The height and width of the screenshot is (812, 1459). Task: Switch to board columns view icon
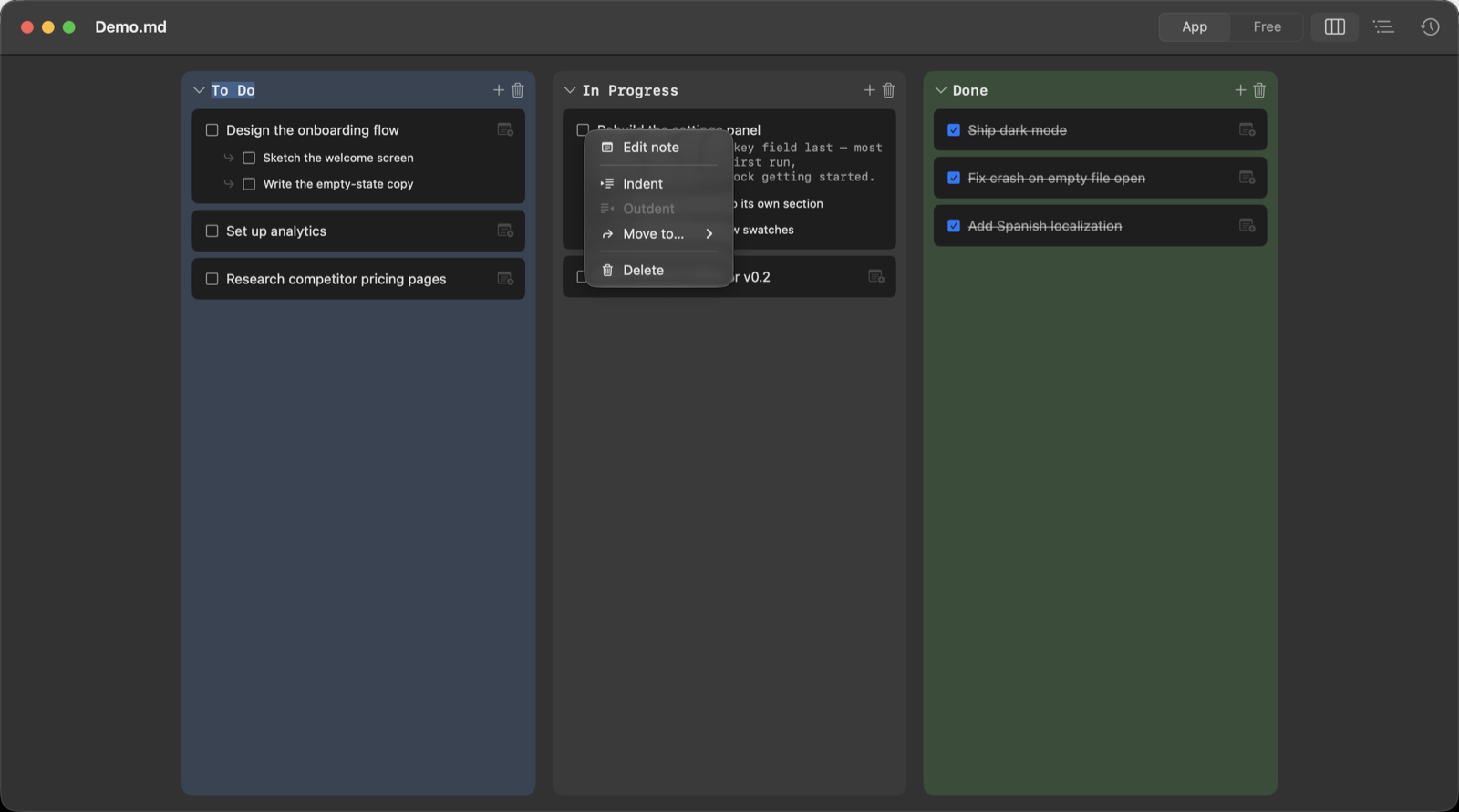[x=1335, y=26]
